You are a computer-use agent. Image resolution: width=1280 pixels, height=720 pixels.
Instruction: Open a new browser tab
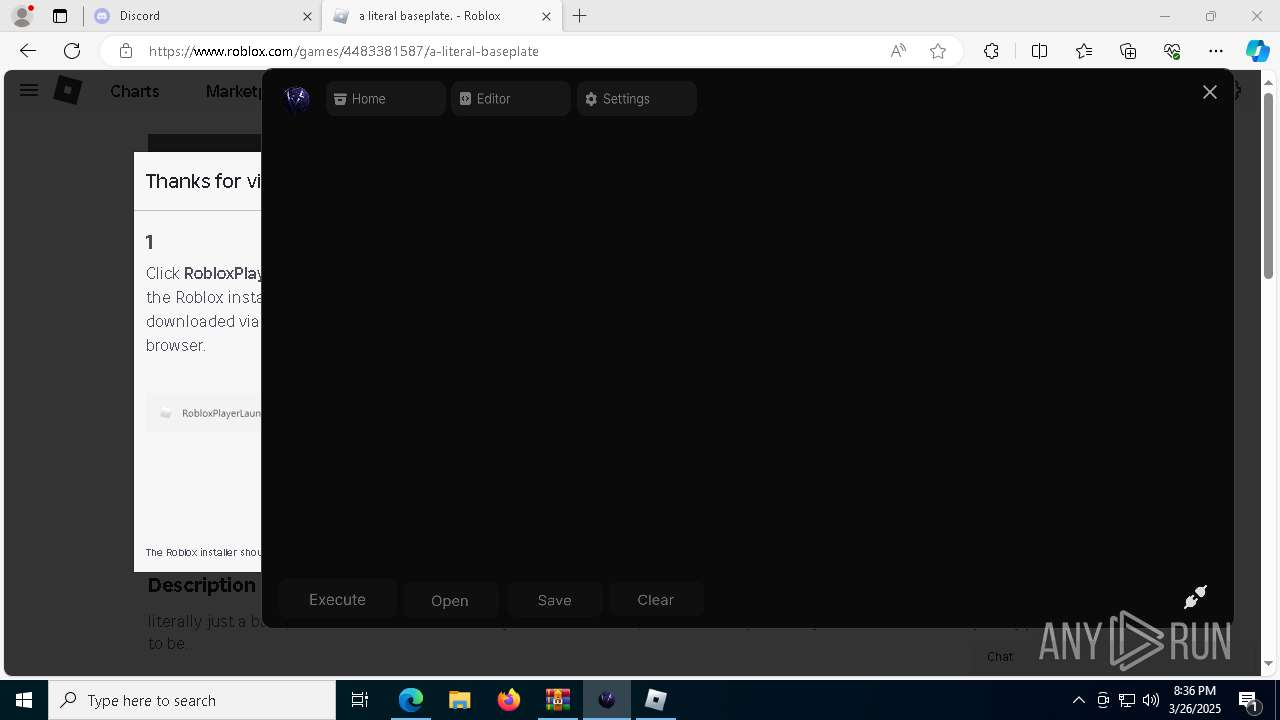[x=580, y=16]
